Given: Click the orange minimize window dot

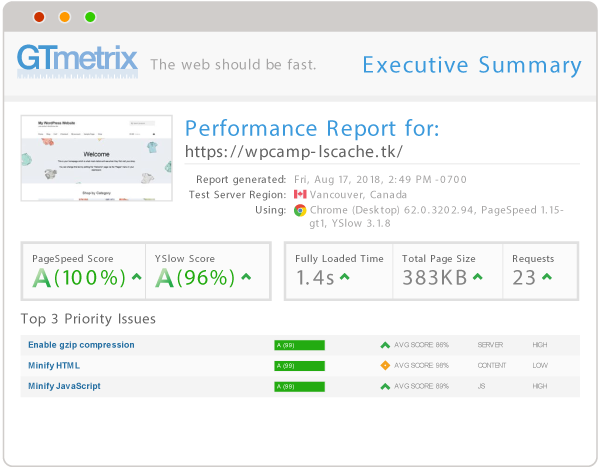Looking at the screenshot, I should [x=65, y=17].
